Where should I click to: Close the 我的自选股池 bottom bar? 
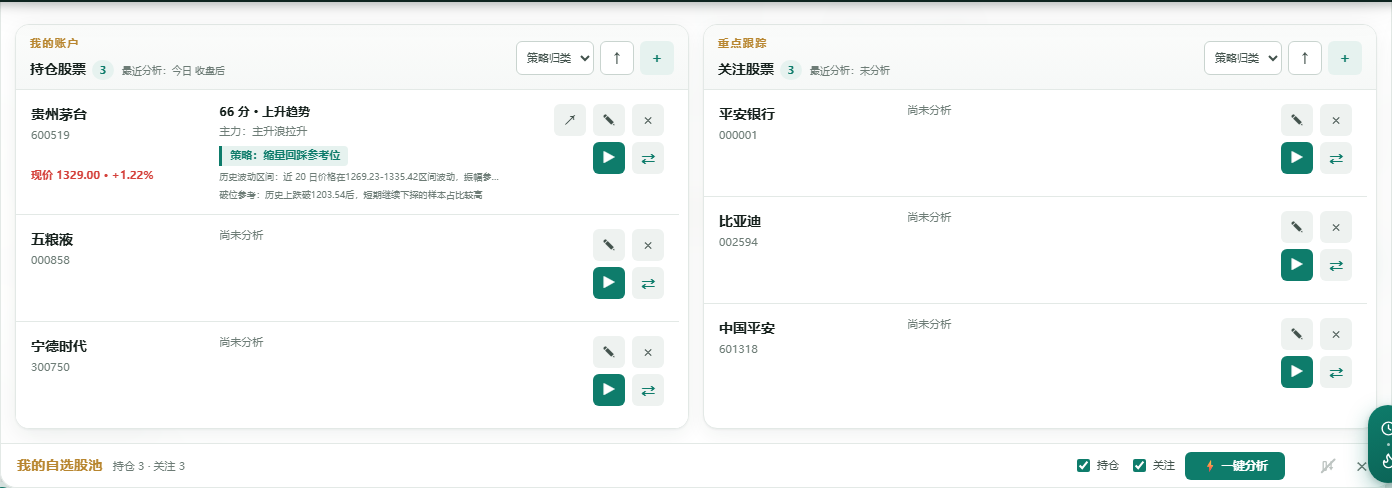pyautogui.click(x=1361, y=466)
